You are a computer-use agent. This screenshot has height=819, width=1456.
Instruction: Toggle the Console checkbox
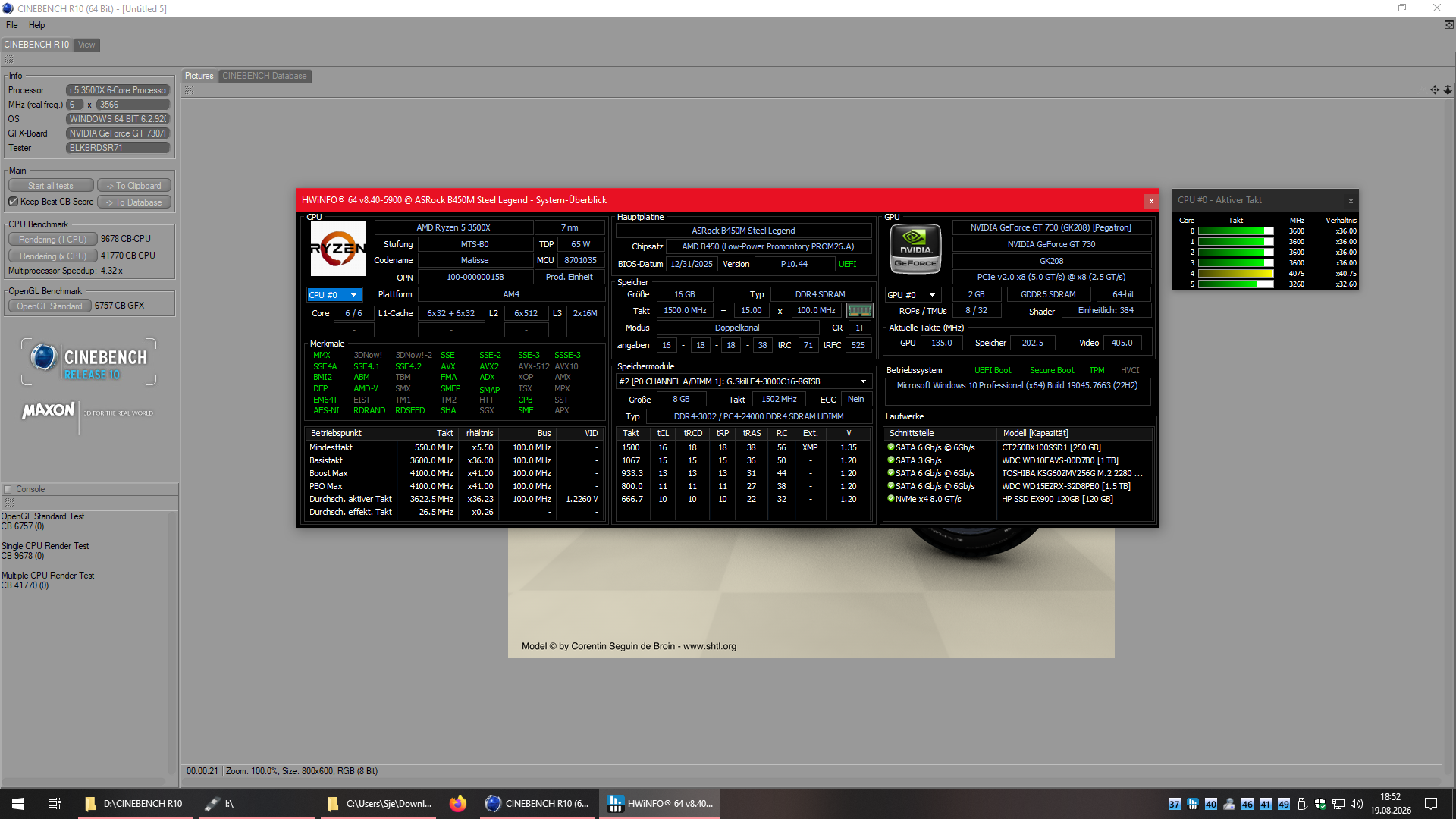8,489
